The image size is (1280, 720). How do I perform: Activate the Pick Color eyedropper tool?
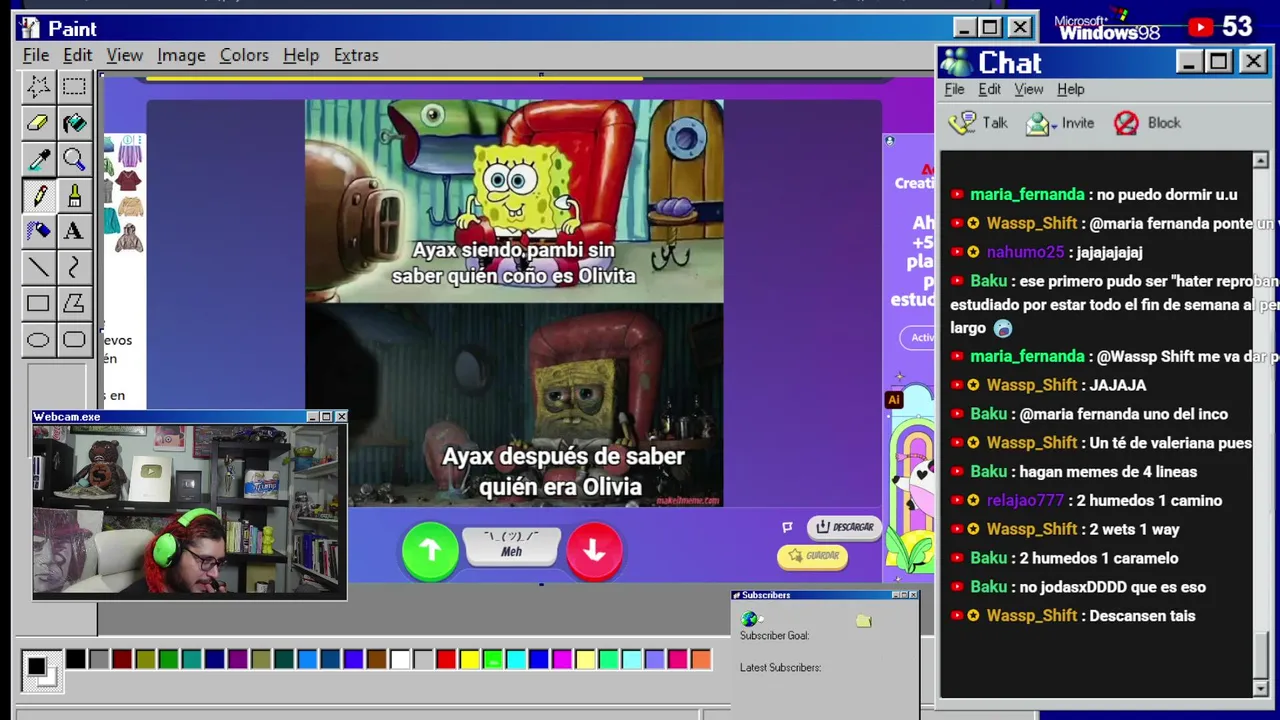coord(38,158)
